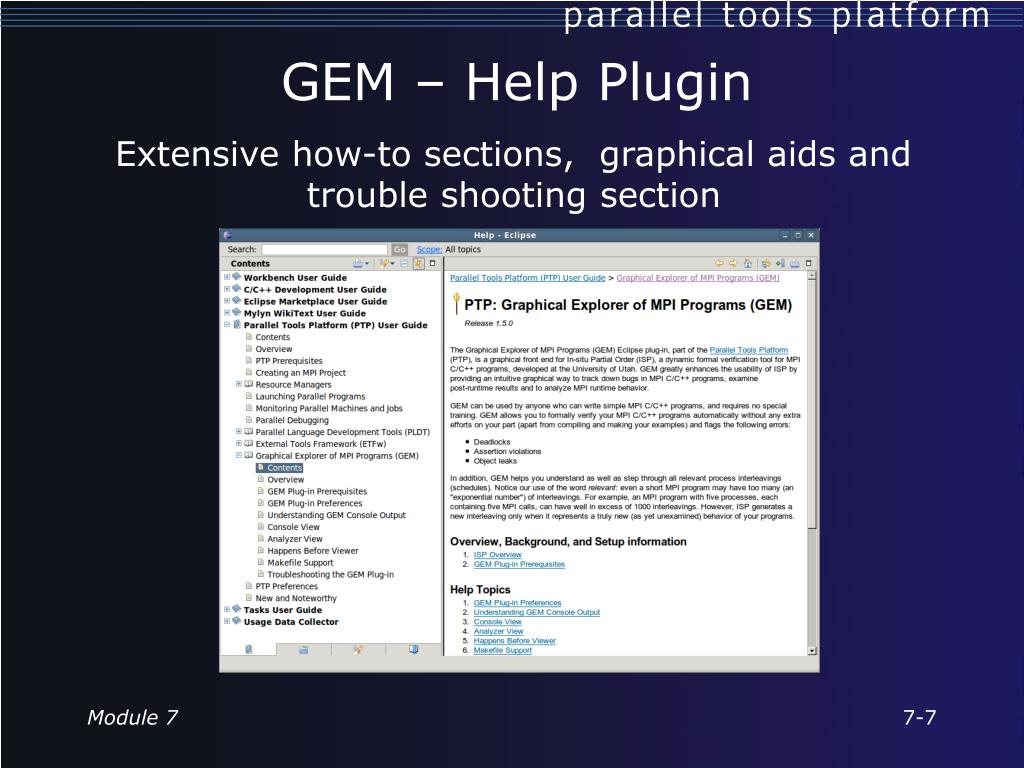Screen dimensions: 1024x768
Task: Open the ISP Overview link
Action: 498,554
